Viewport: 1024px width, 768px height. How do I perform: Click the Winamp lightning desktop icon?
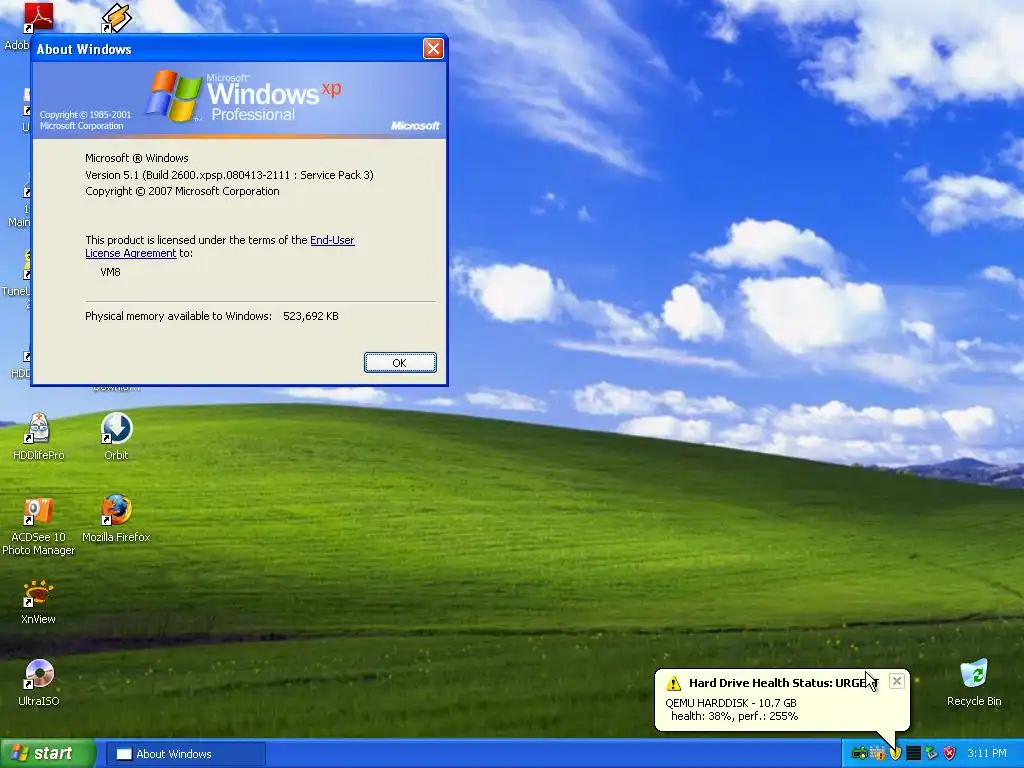pos(116,18)
